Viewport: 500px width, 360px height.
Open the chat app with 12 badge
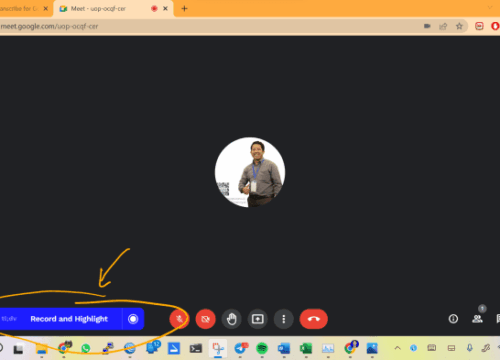[x=153, y=348]
